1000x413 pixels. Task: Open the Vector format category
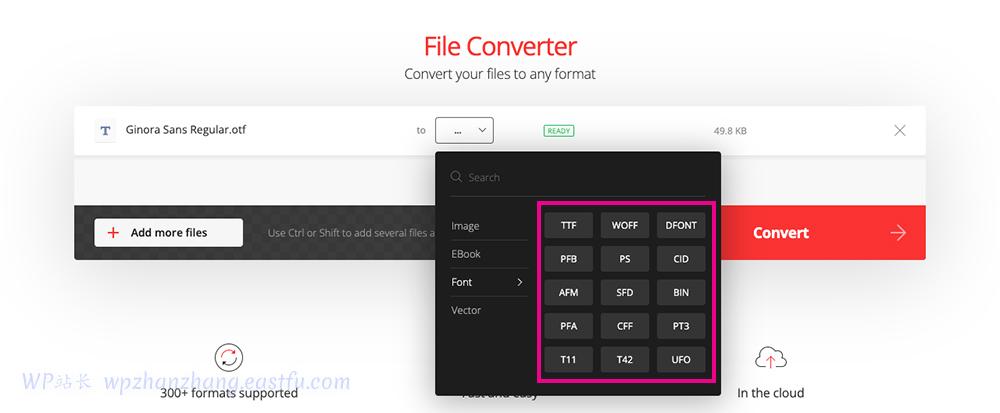click(x=489, y=310)
